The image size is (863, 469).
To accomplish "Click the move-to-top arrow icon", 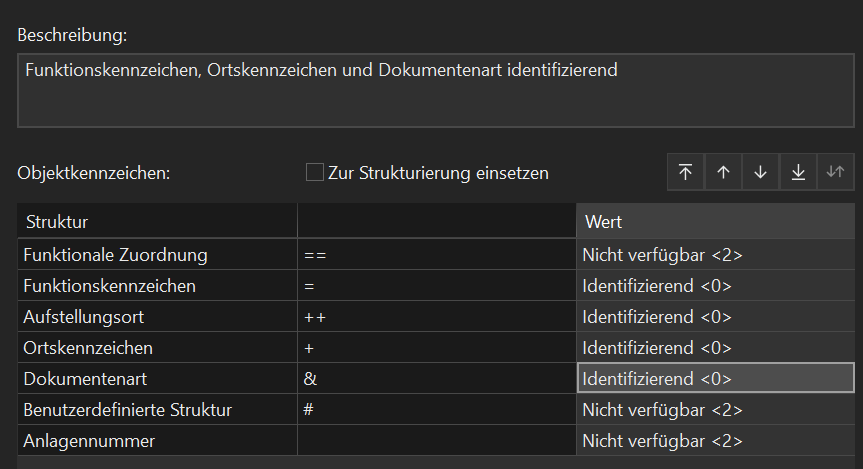I will click(685, 172).
